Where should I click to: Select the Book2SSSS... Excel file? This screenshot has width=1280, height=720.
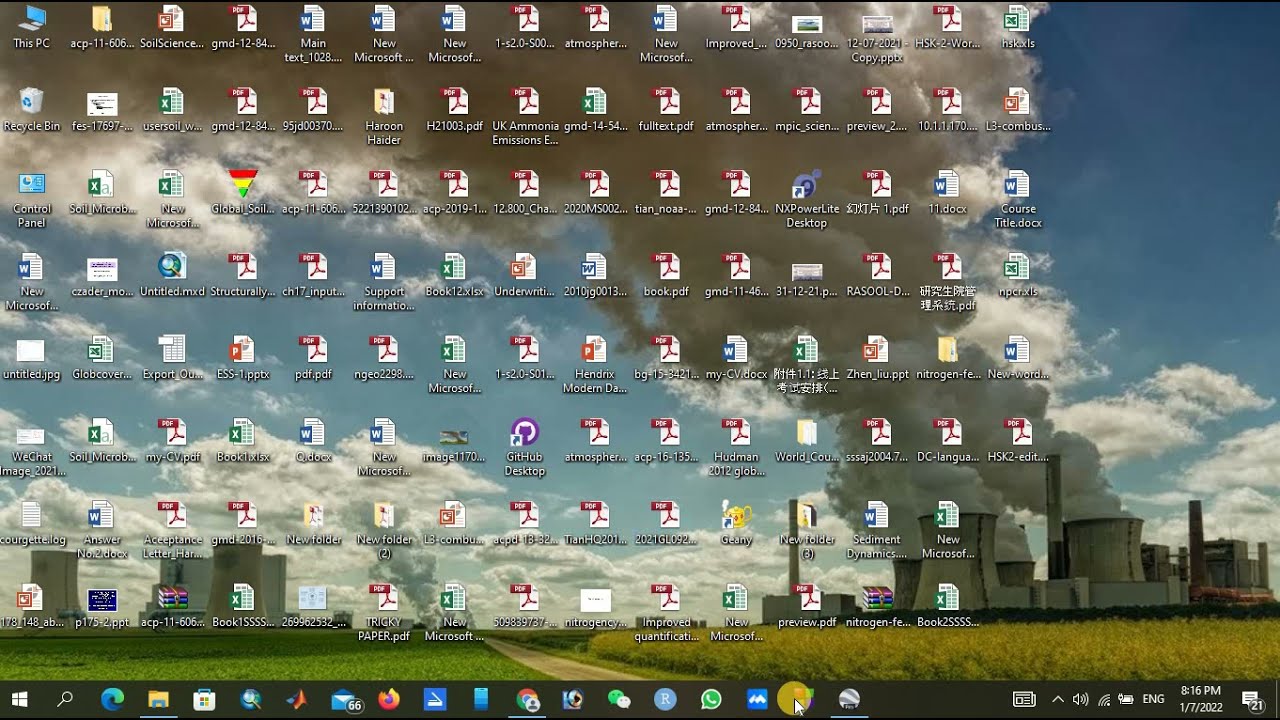pos(947,606)
